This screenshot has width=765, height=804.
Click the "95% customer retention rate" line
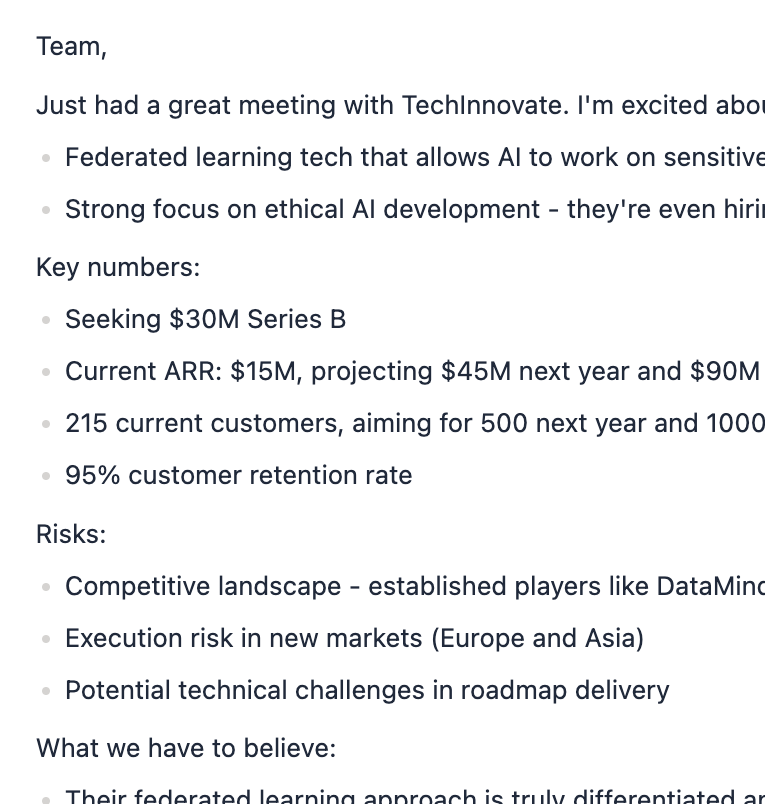click(238, 475)
